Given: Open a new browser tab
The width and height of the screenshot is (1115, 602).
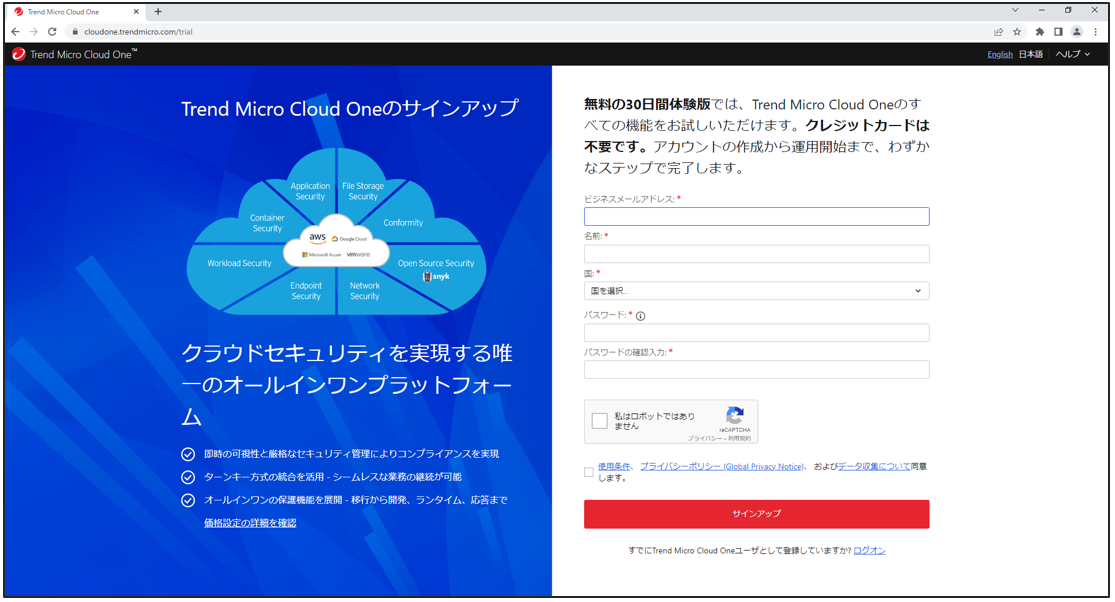Looking at the screenshot, I should [x=158, y=12].
